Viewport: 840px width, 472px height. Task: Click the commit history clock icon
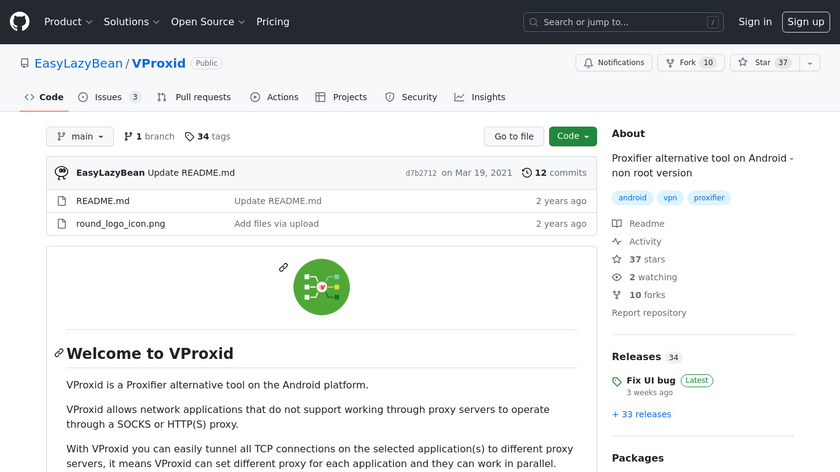click(x=527, y=173)
